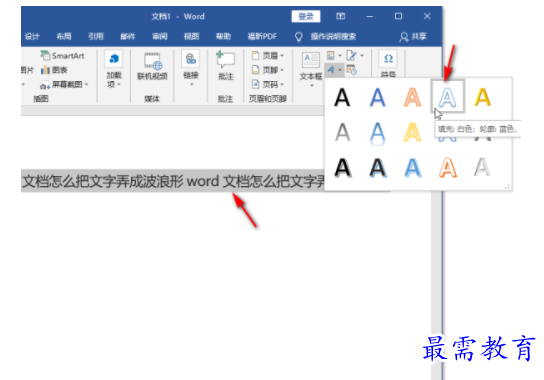Open the References (引用) tab
The image size is (544, 380).
[96, 36]
